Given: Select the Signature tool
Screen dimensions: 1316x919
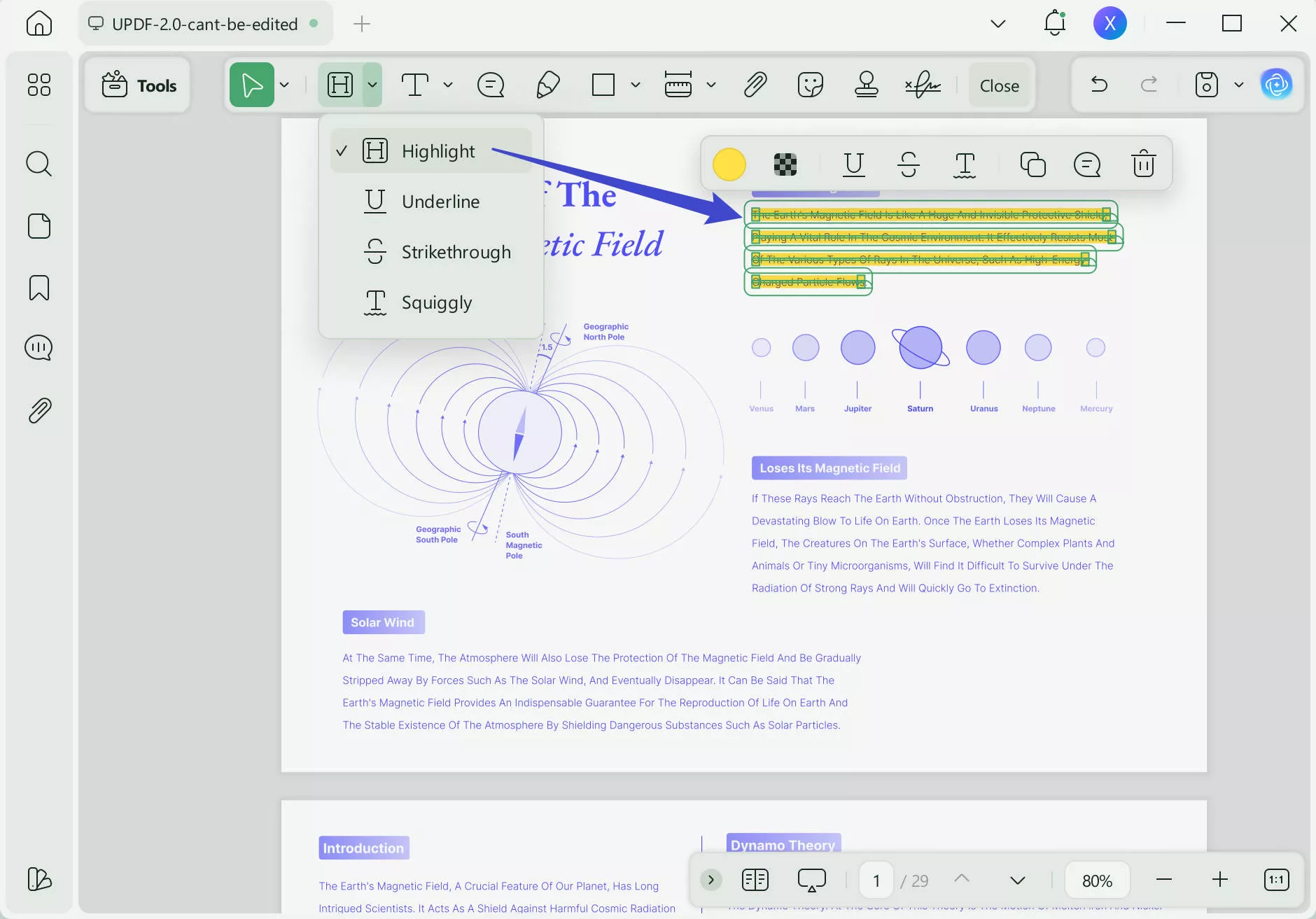Looking at the screenshot, I should point(923,84).
